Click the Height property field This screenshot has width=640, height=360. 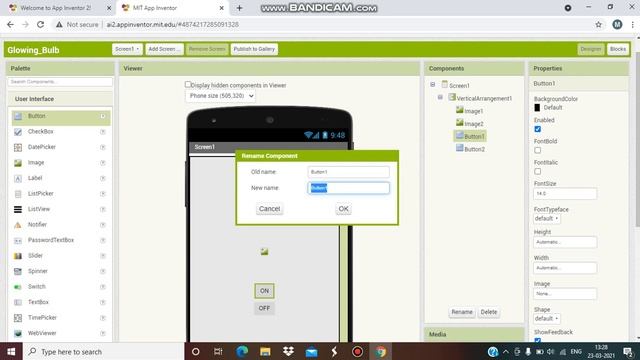[x=565, y=242]
